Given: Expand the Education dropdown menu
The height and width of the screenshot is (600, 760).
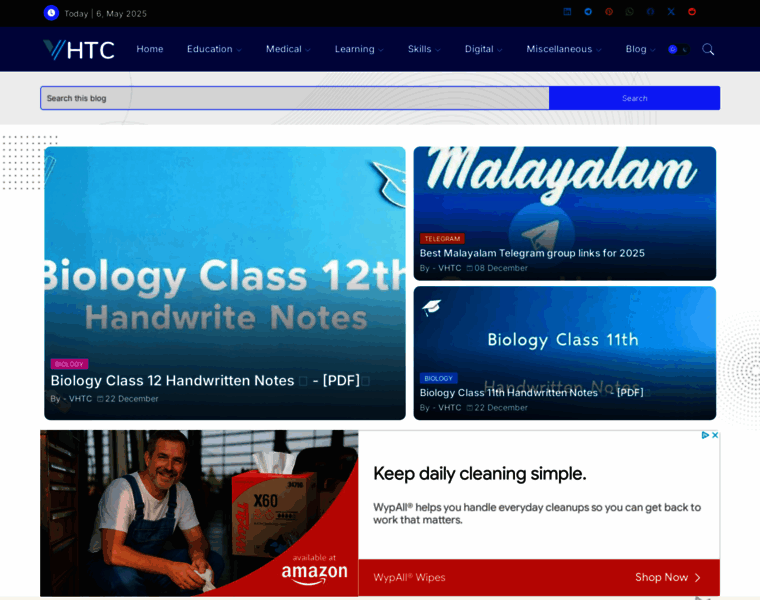Looking at the screenshot, I should (x=214, y=49).
